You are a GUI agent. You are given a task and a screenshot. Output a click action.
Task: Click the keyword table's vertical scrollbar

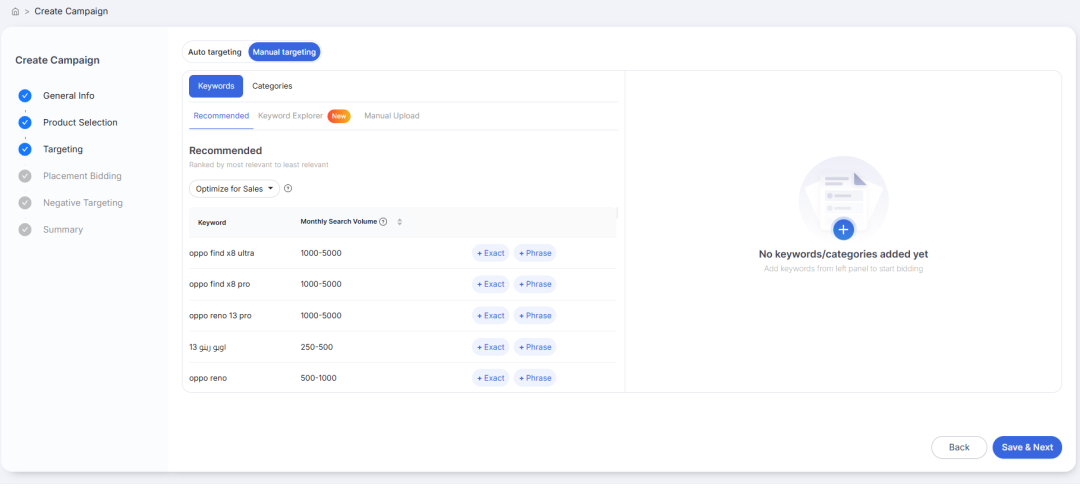click(617, 213)
